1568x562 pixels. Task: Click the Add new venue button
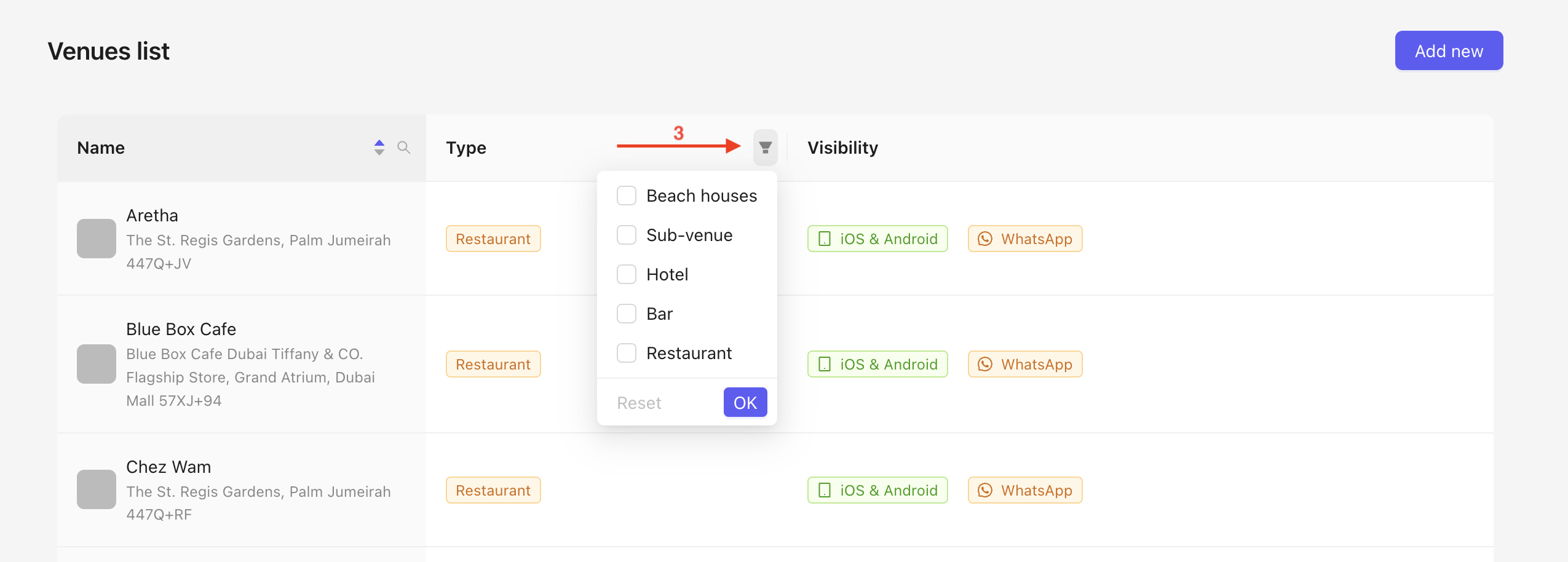pyautogui.click(x=1448, y=51)
